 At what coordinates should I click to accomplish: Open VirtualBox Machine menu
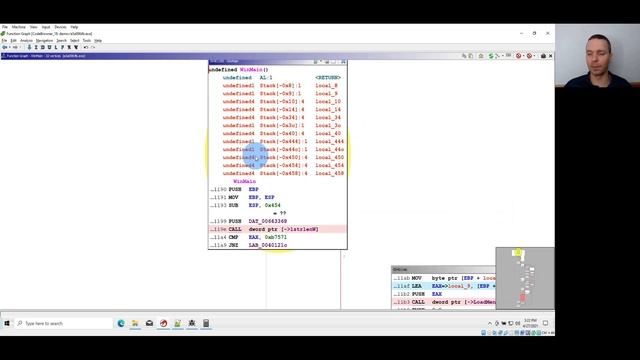tap(18, 27)
